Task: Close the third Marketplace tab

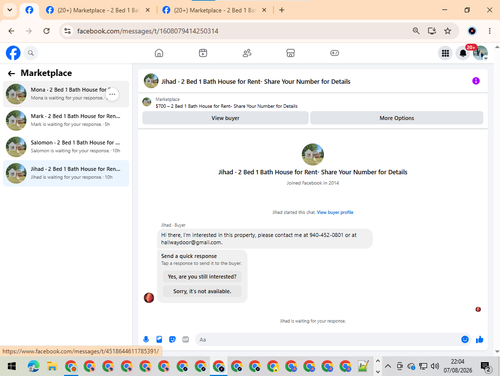Action: pyautogui.click(x=264, y=10)
